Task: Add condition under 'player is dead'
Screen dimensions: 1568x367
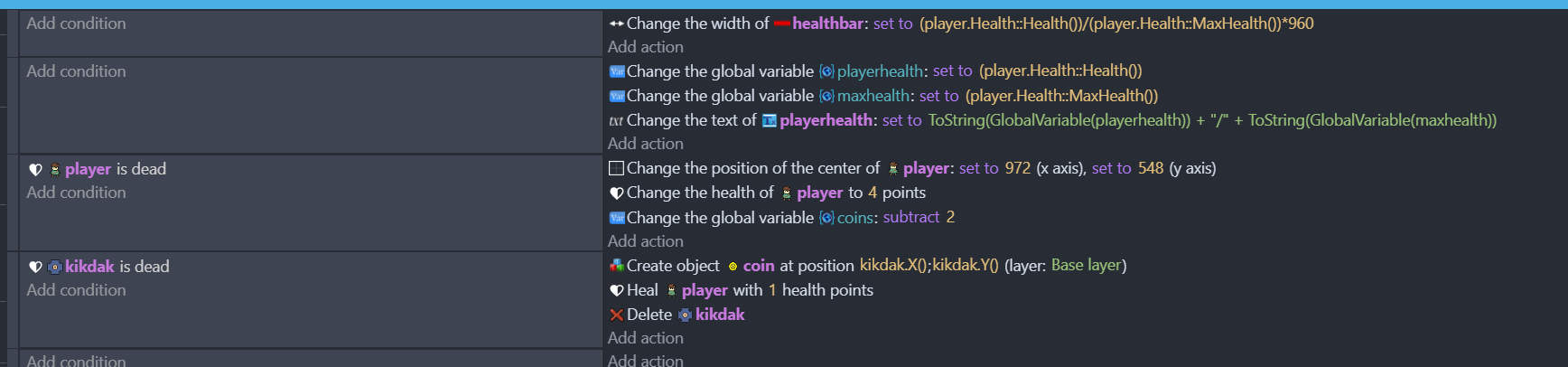Action: pos(77,193)
